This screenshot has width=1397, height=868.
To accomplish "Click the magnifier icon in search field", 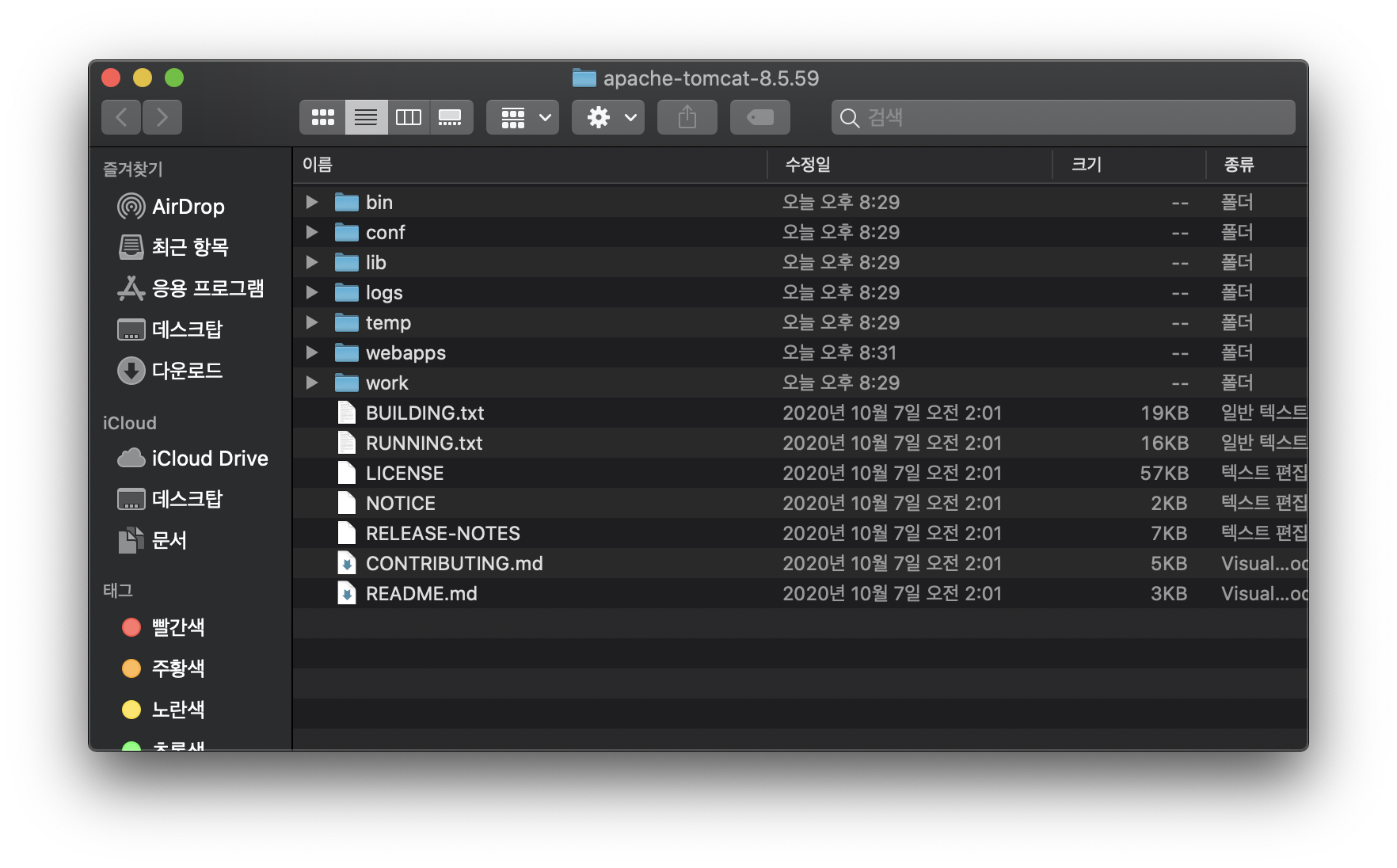I will 849,118.
